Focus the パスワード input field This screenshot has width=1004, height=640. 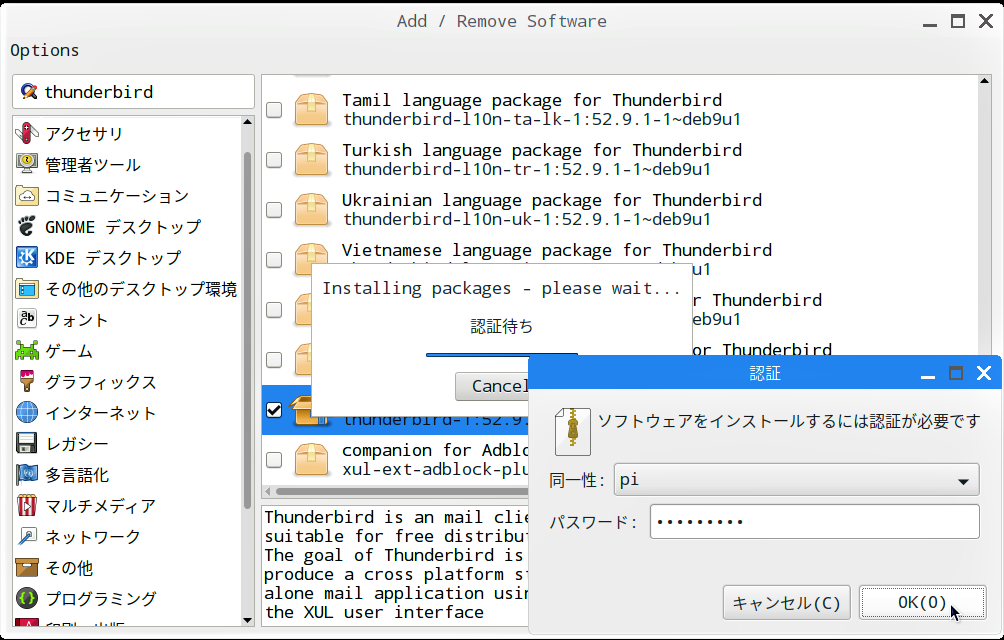[814, 522]
